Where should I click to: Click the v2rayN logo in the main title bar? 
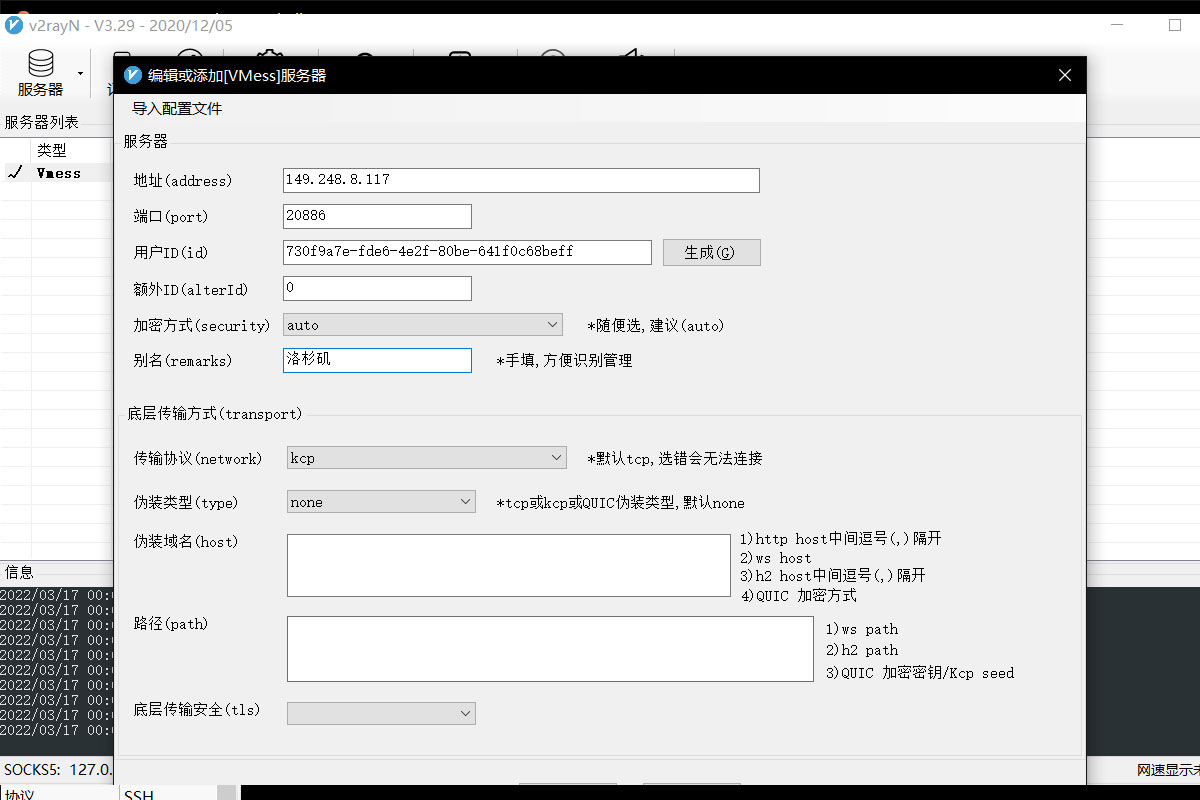point(14,25)
